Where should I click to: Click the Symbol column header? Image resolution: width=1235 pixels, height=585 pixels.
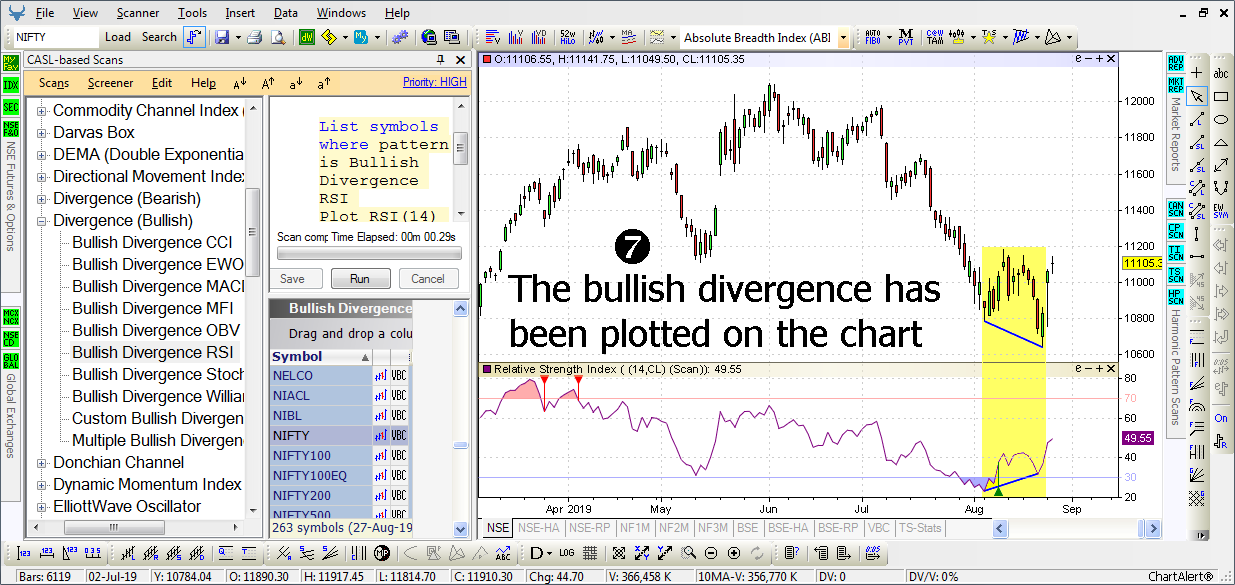click(x=321, y=357)
